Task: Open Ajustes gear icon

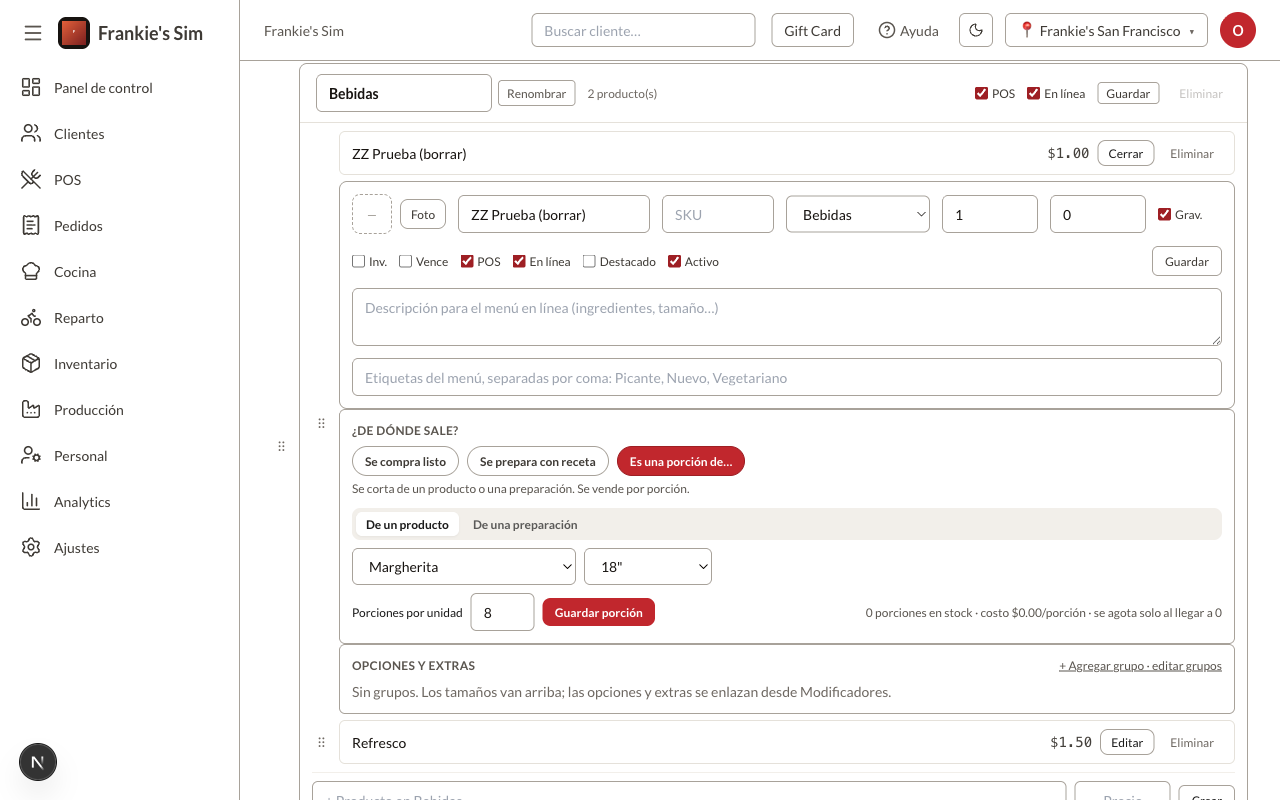Action: pos(31,548)
